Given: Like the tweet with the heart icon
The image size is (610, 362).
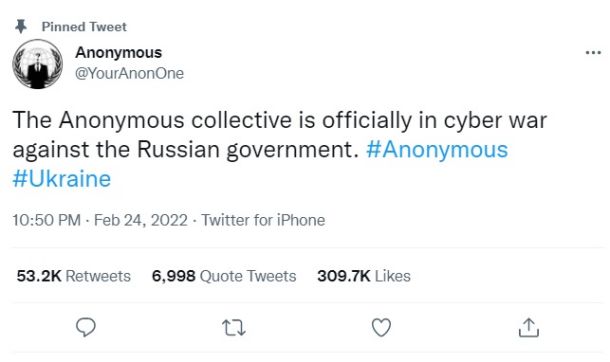Looking at the screenshot, I should 381,328.
